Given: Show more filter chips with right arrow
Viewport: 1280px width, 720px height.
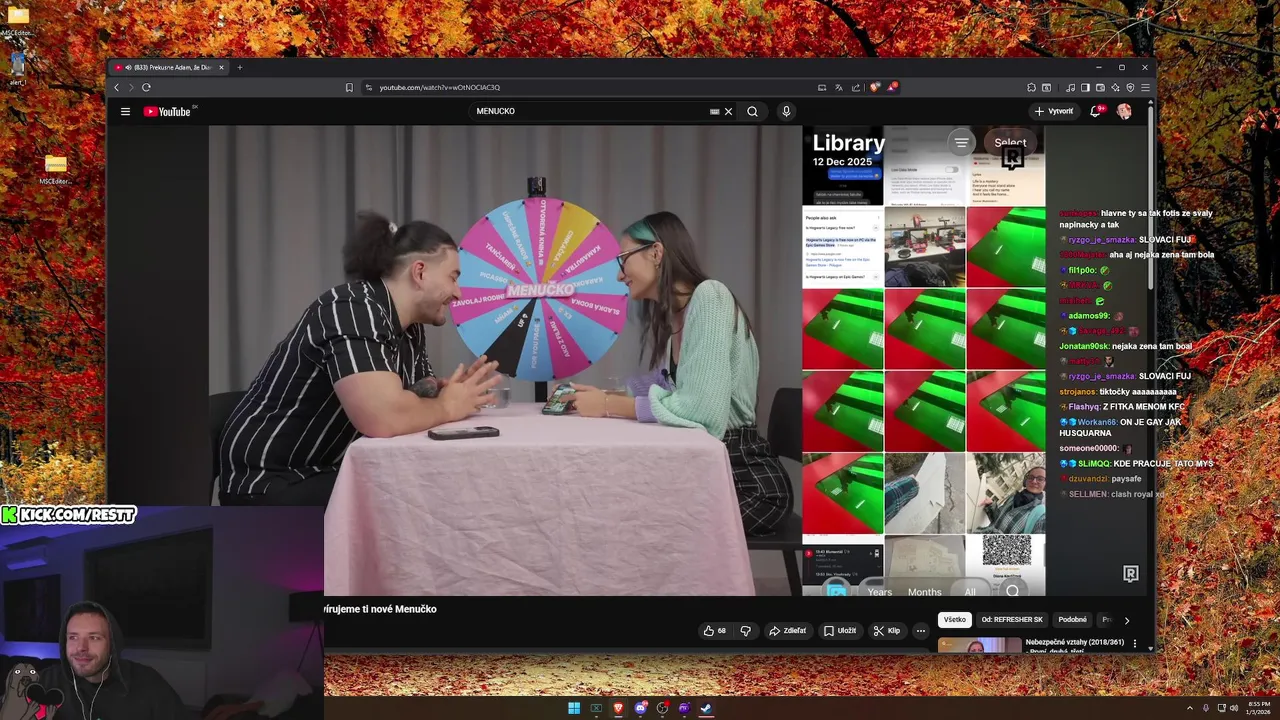Looking at the screenshot, I should pos(1126,620).
